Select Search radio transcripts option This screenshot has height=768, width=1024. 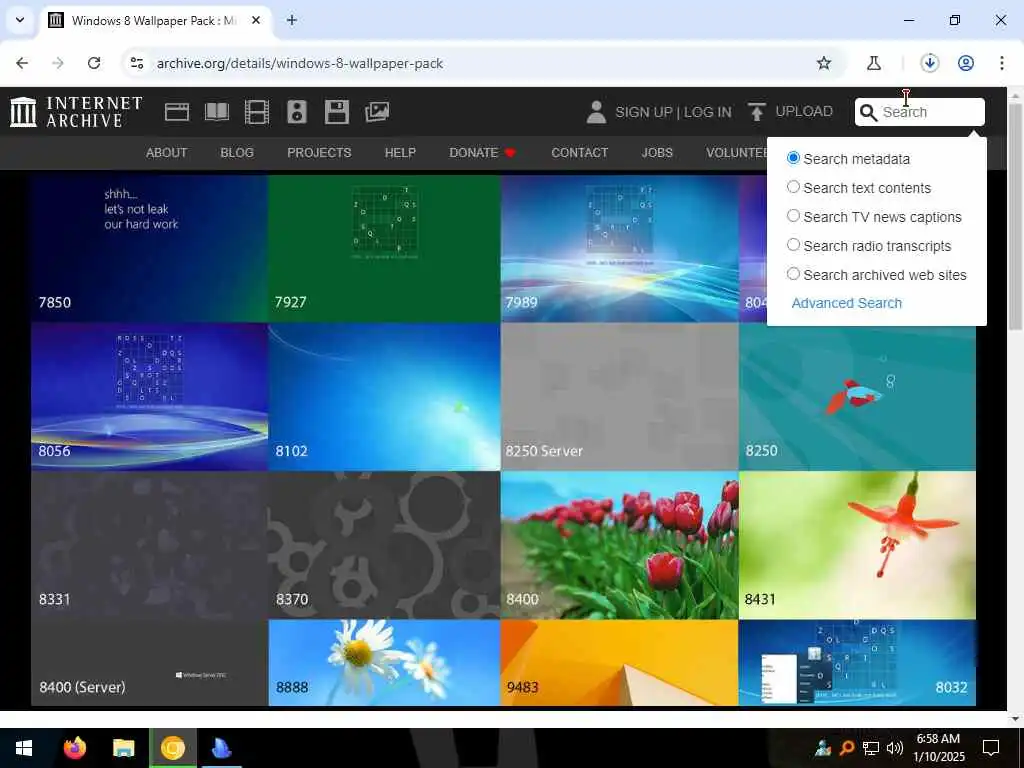(x=793, y=245)
